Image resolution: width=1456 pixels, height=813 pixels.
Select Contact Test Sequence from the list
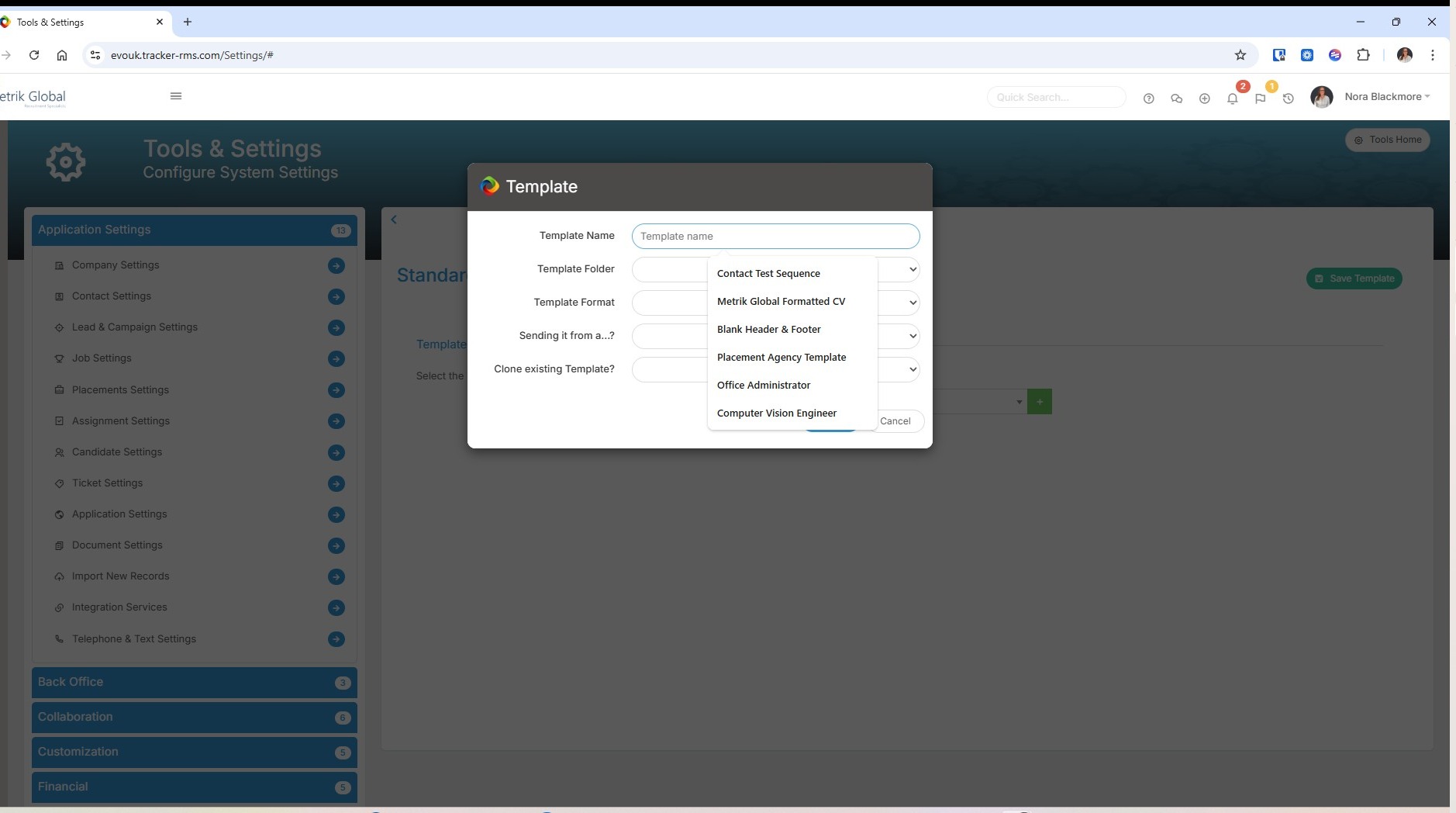[792, 274]
